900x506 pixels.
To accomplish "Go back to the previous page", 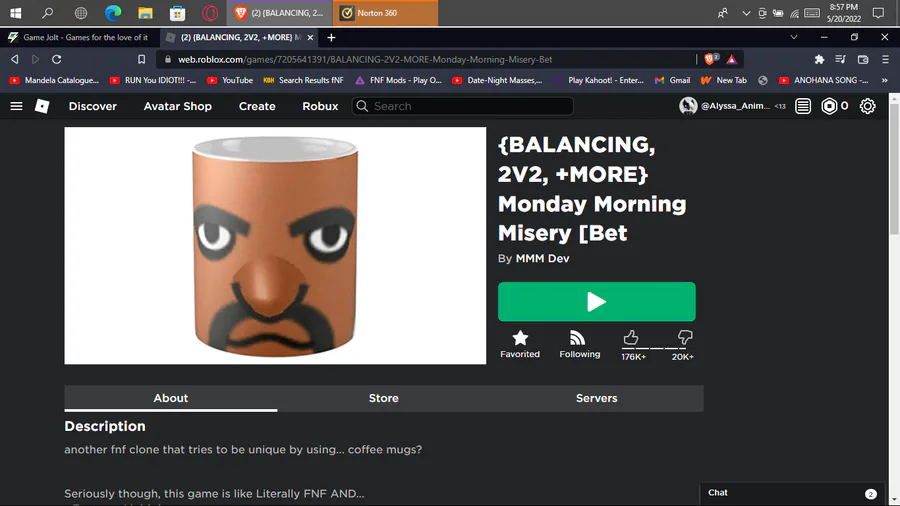I will coord(15,59).
